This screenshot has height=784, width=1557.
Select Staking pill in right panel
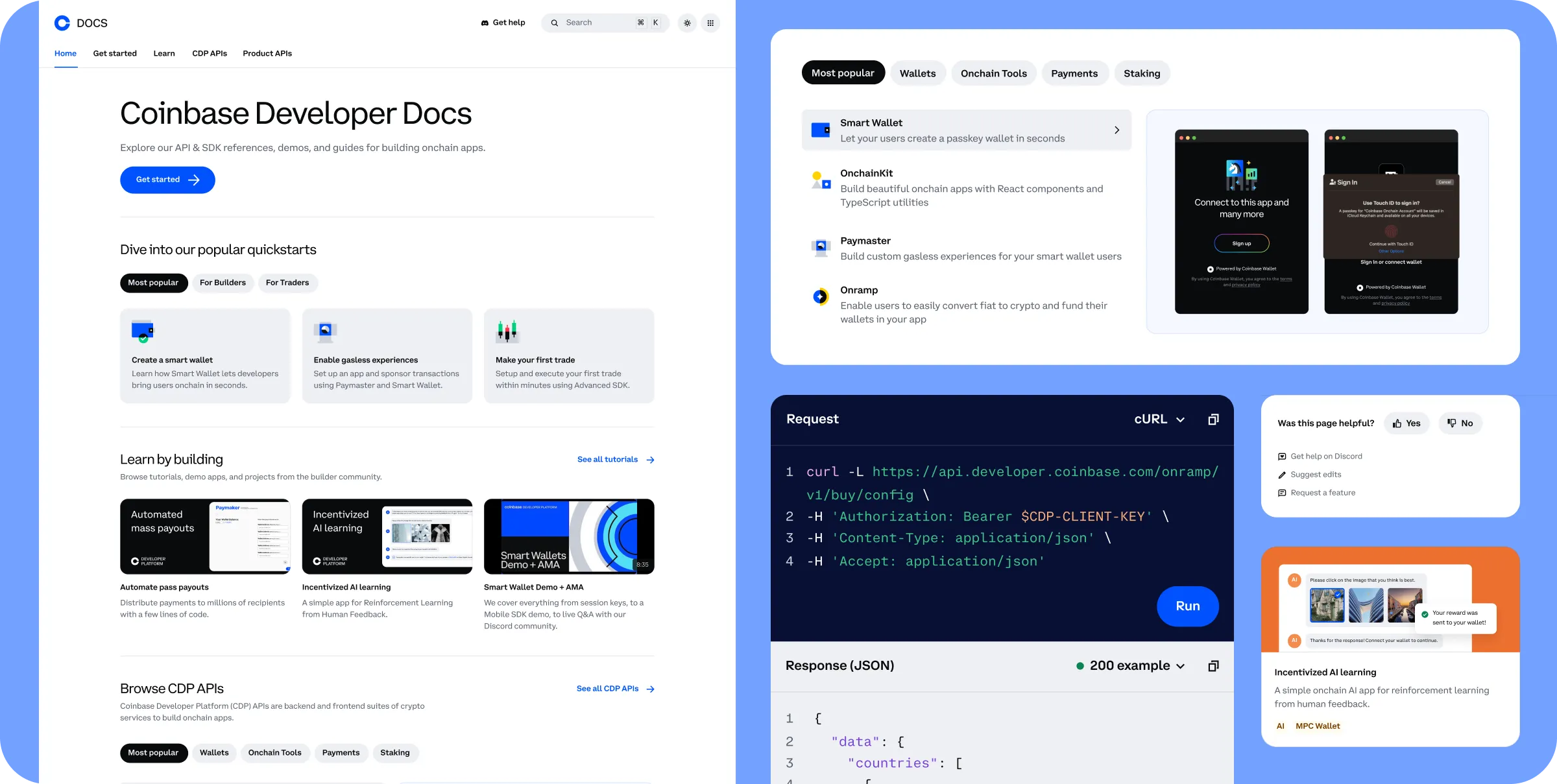click(1142, 73)
